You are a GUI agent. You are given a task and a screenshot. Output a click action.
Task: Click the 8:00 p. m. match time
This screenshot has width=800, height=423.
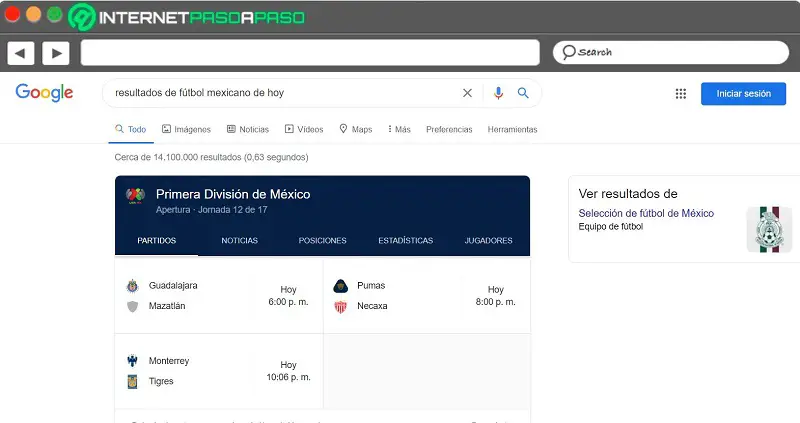[495, 302]
